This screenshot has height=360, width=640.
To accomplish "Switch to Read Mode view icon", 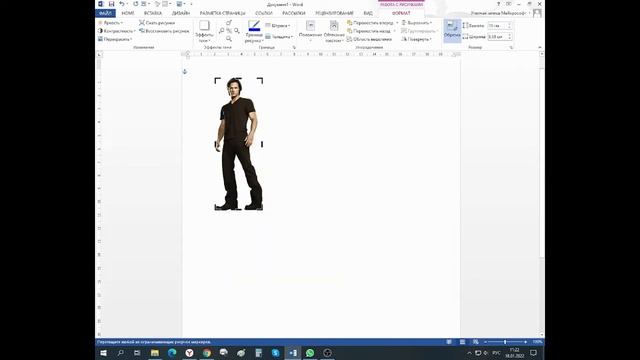I will click(449, 342).
